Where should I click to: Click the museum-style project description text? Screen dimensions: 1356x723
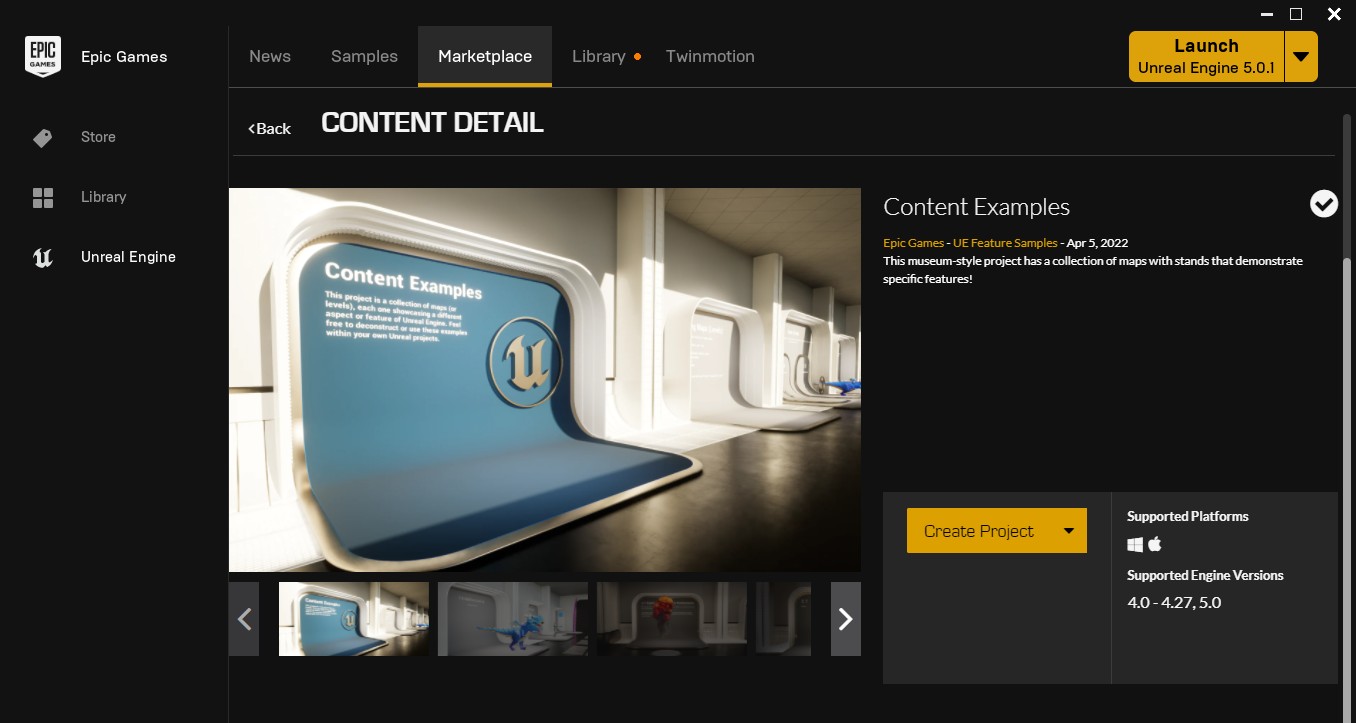click(x=1093, y=270)
